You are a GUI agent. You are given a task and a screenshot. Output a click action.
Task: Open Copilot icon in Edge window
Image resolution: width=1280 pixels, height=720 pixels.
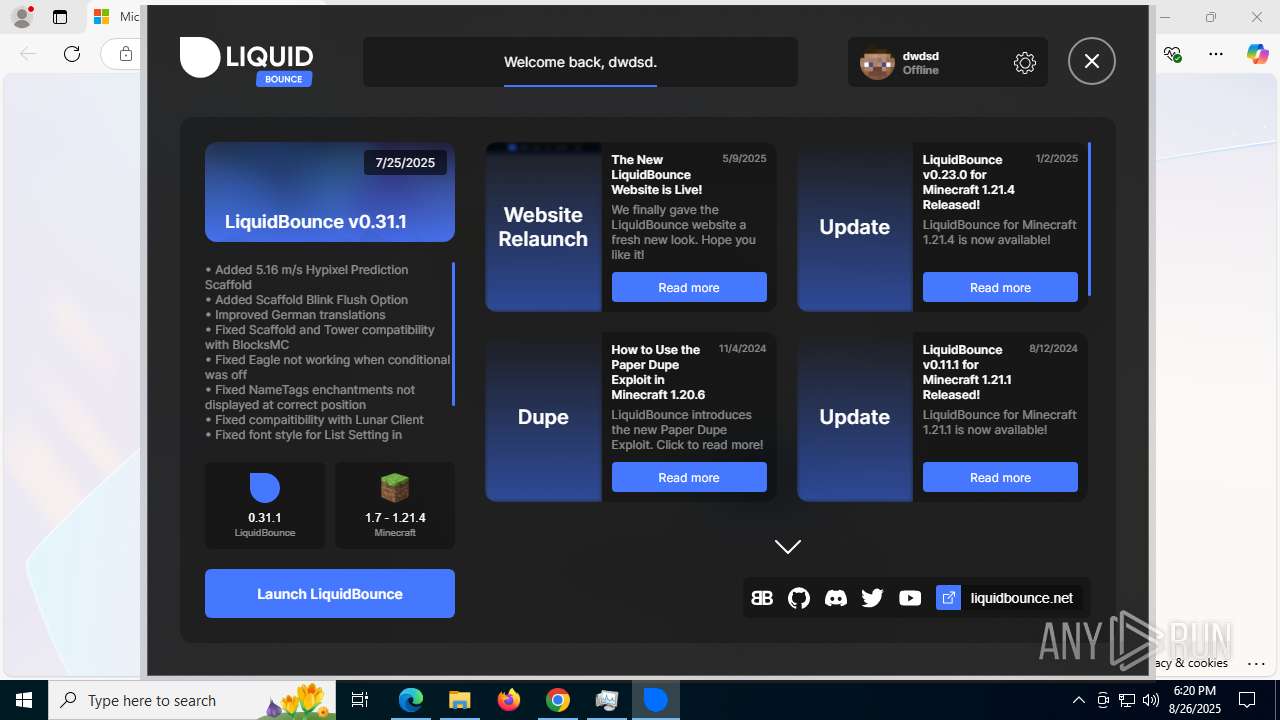(1258, 54)
